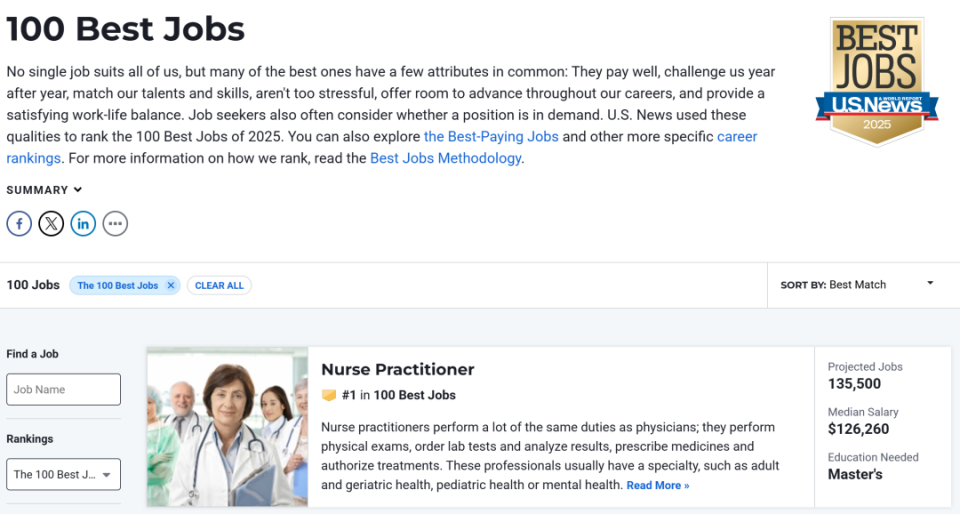Image resolution: width=960 pixels, height=514 pixels.
Task: Open the Best Jobs Methodology link
Action: [445, 158]
